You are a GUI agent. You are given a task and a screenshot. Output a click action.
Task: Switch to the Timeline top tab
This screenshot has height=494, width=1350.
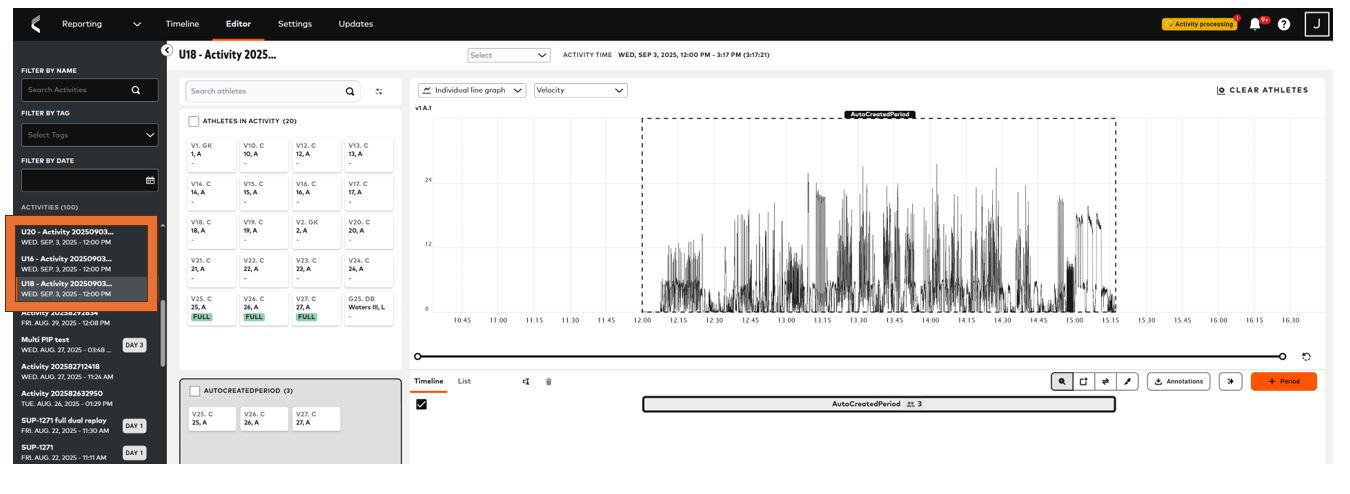point(182,24)
